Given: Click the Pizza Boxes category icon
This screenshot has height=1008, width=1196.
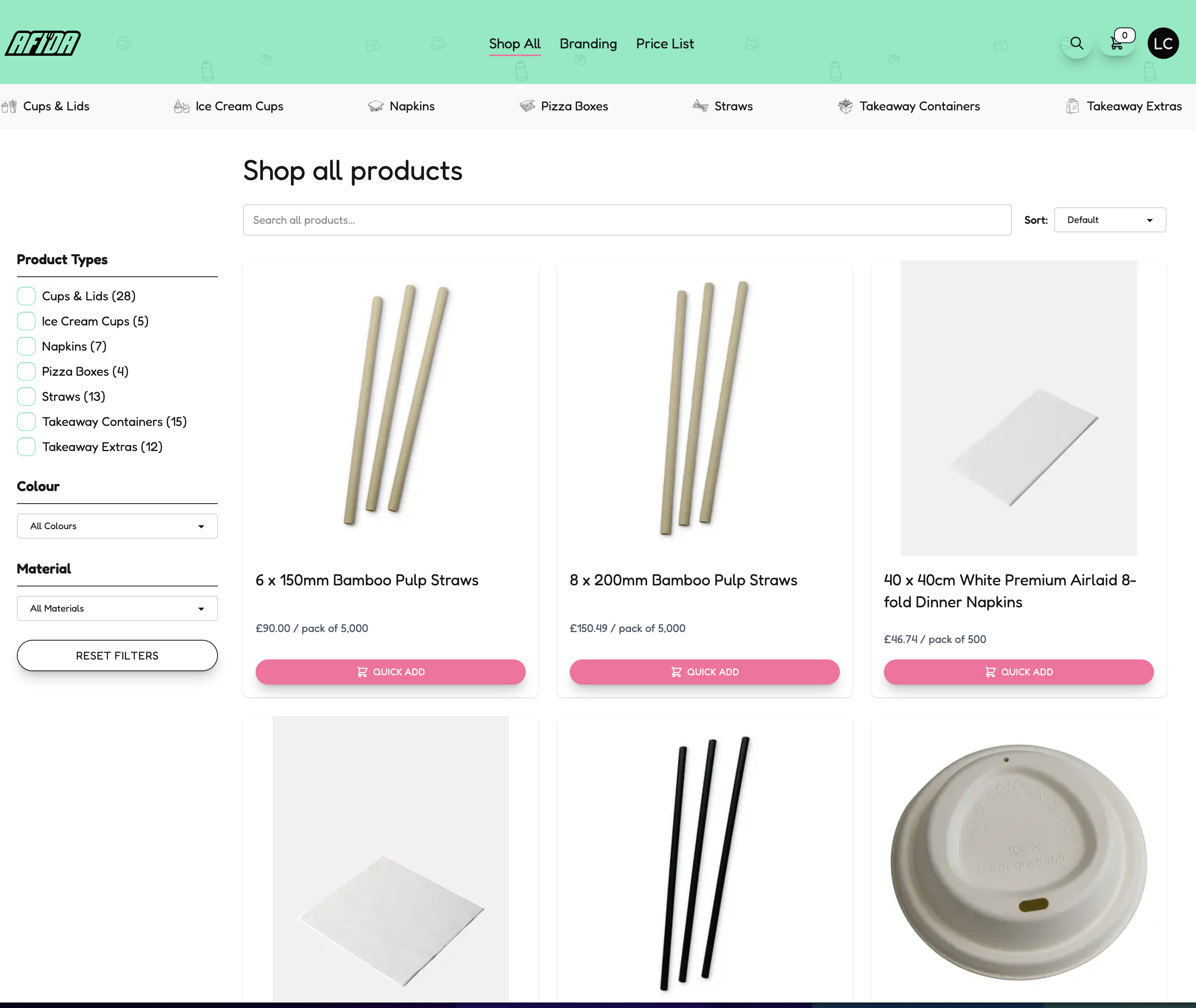Looking at the screenshot, I should 527,106.
